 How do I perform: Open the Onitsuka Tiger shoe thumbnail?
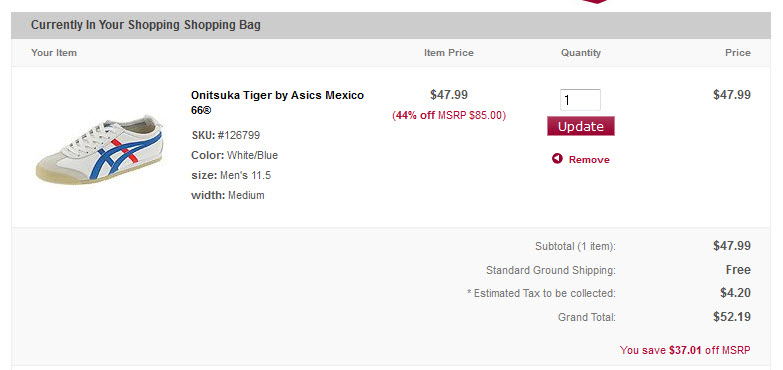coord(99,149)
